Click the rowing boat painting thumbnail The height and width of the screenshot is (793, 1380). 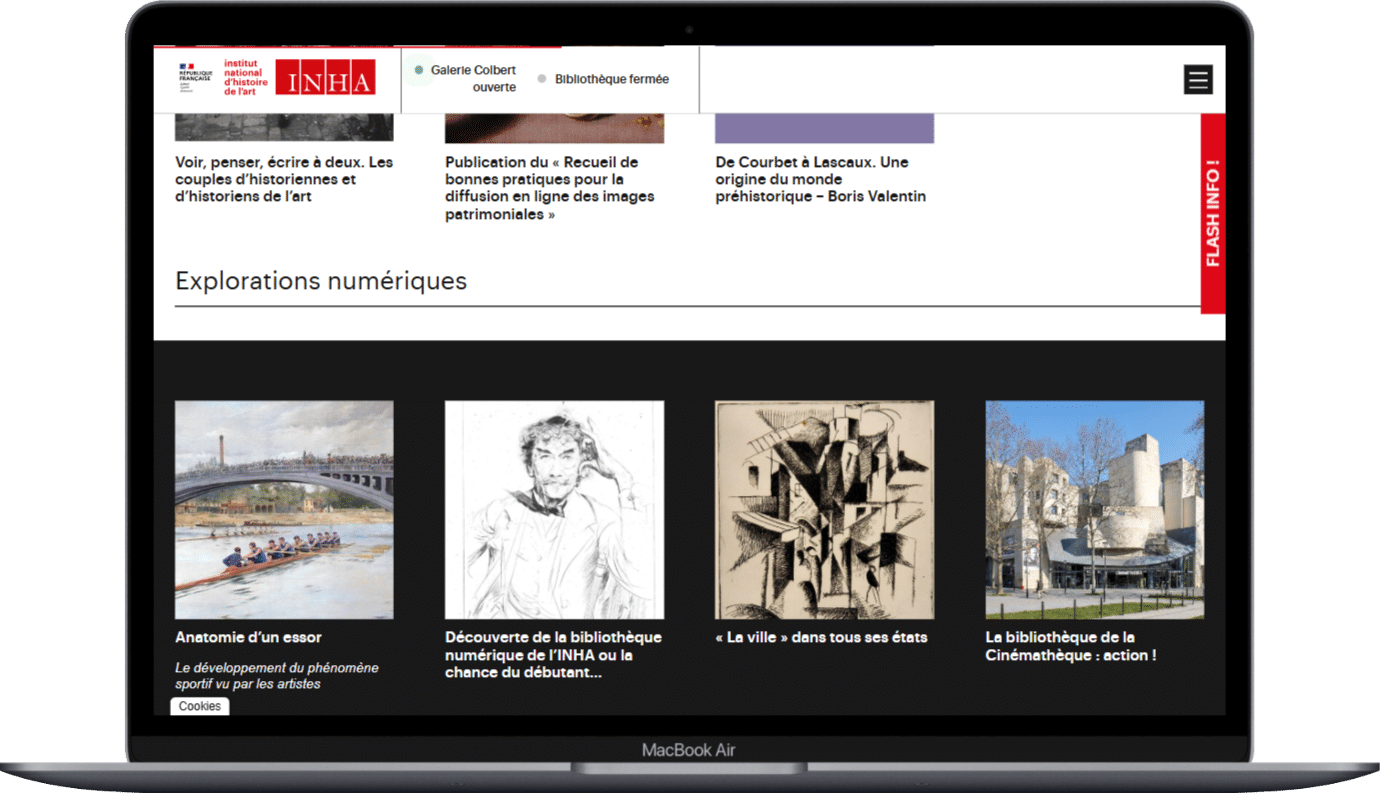pos(284,510)
